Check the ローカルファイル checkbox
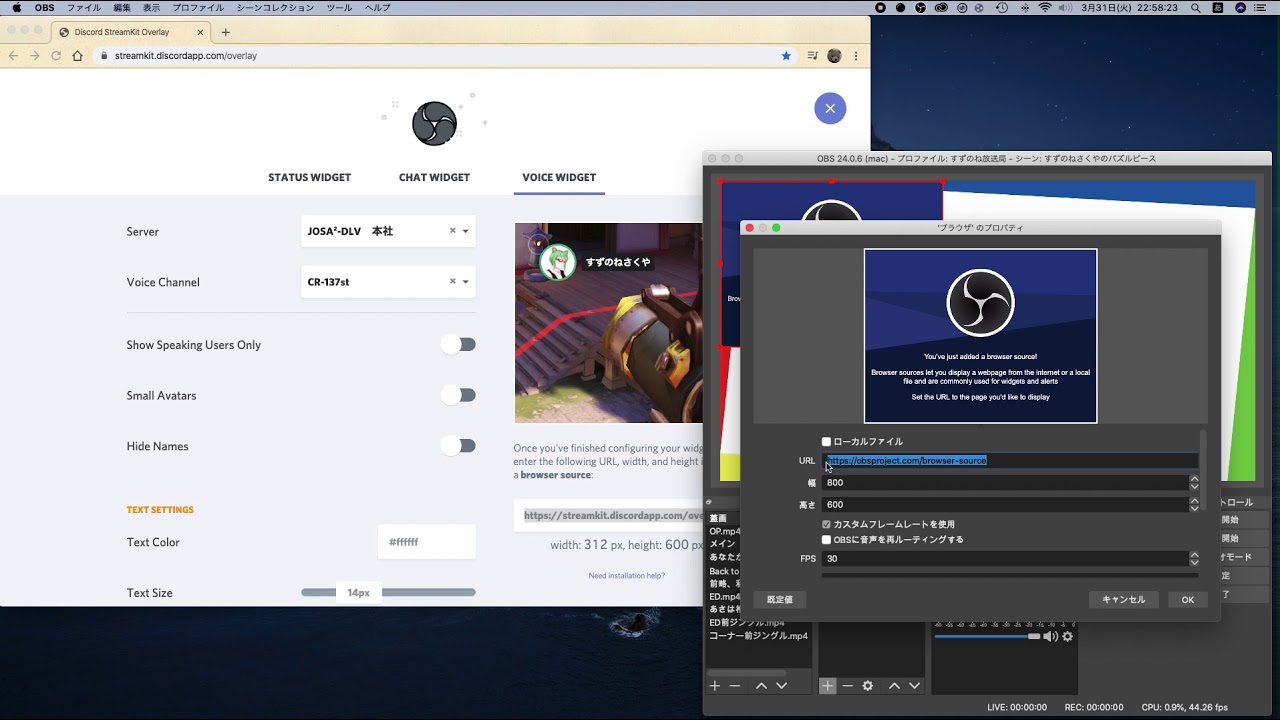This screenshot has height=720, width=1280. coord(827,442)
